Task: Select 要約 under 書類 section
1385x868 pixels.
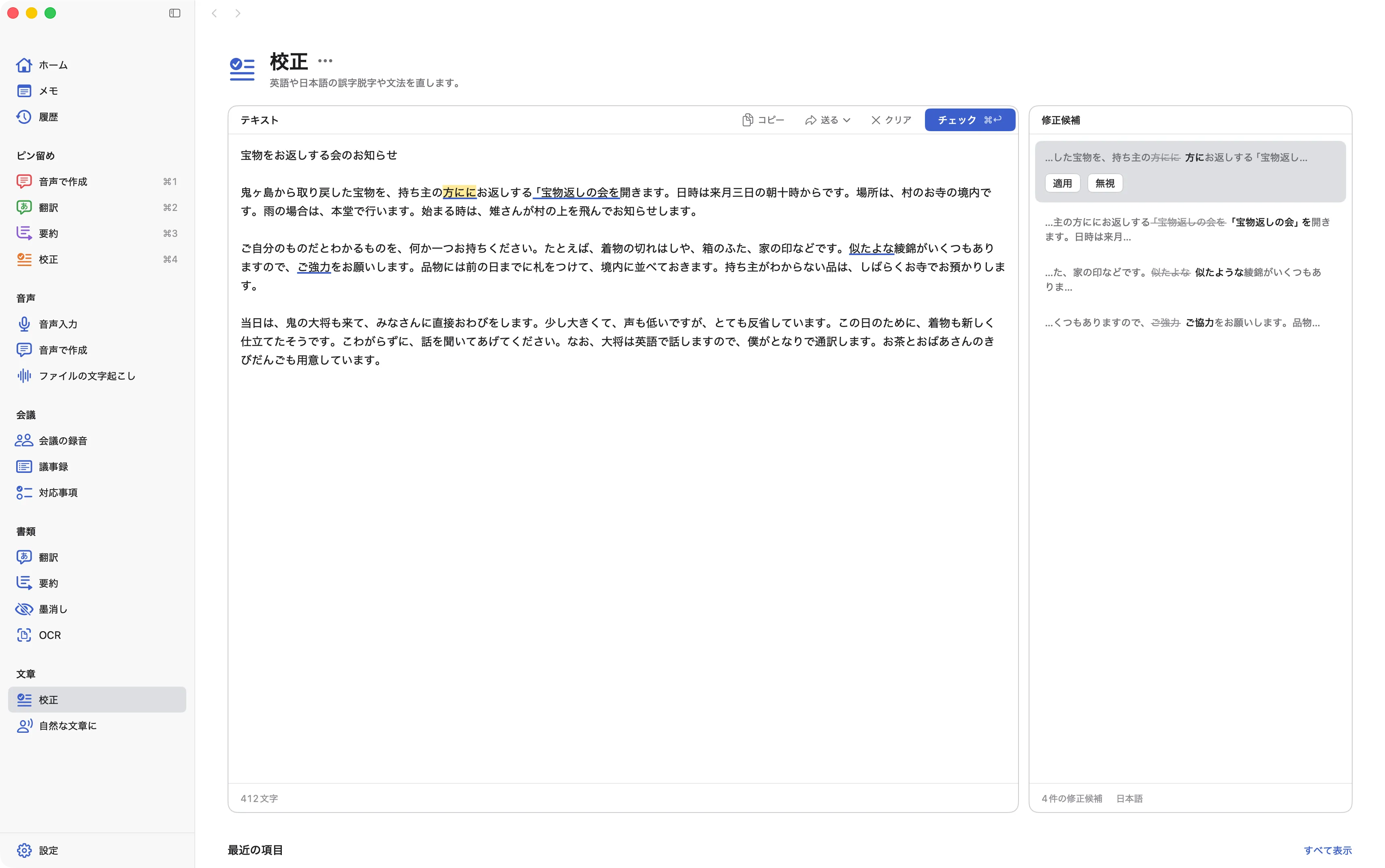Action: [97, 583]
